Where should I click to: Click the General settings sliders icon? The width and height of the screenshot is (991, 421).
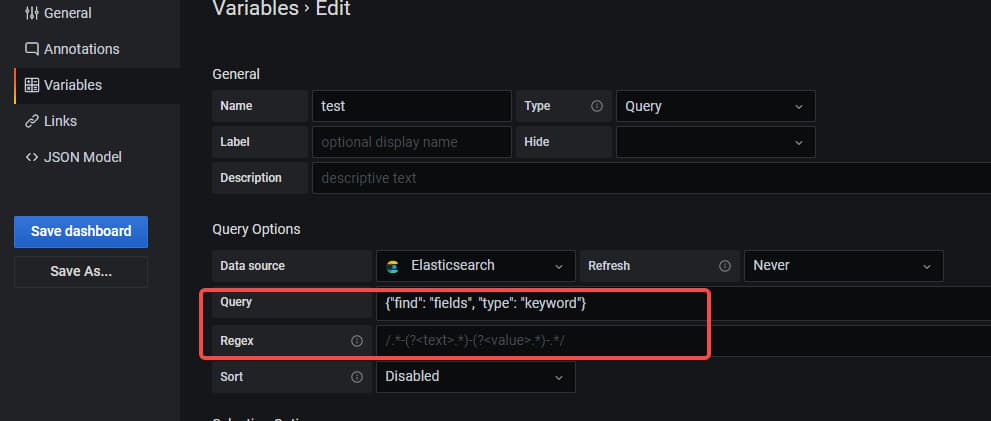point(31,13)
